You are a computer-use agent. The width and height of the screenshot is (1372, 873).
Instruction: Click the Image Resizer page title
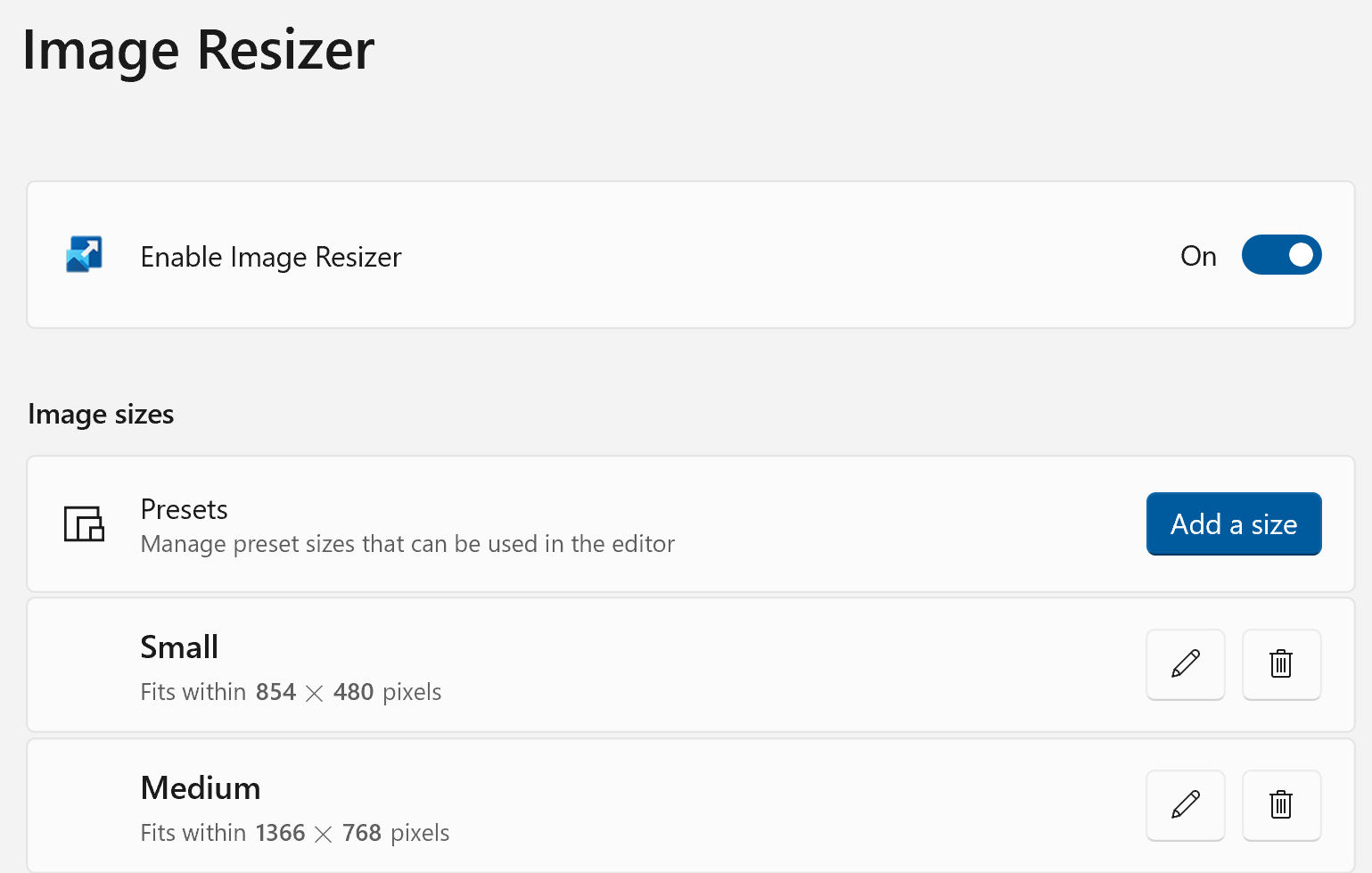(198, 50)
